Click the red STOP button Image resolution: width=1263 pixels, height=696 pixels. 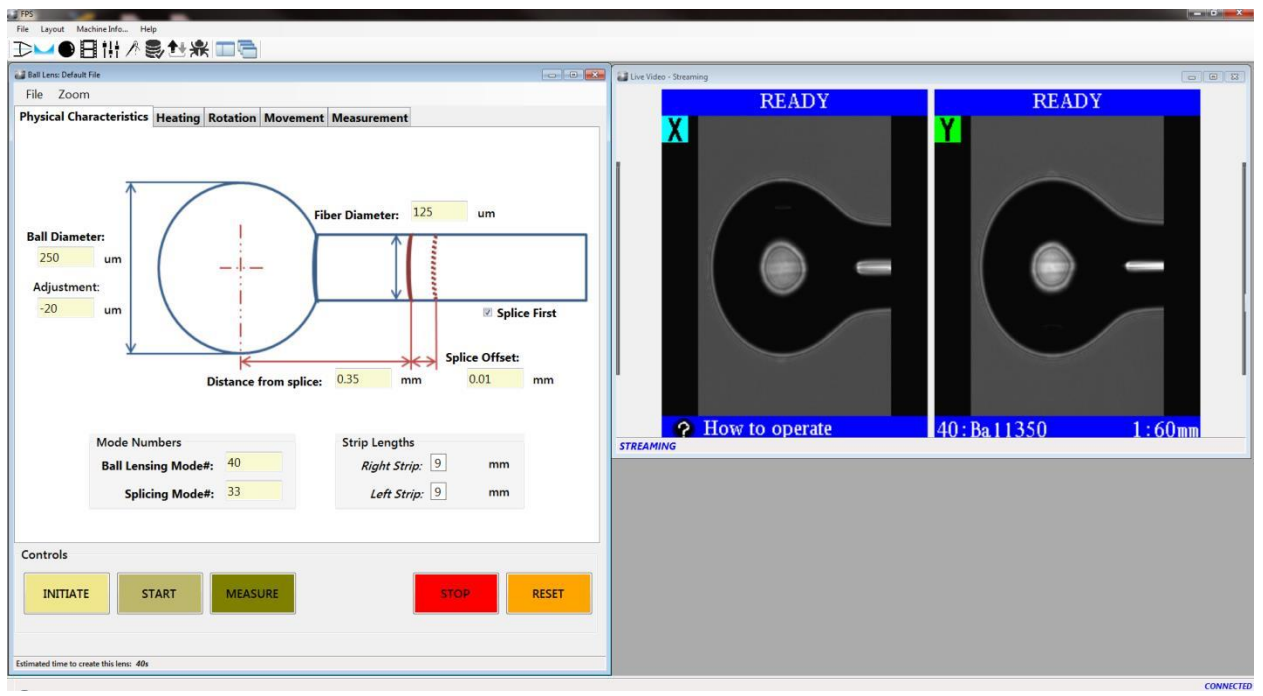point(455,593)
